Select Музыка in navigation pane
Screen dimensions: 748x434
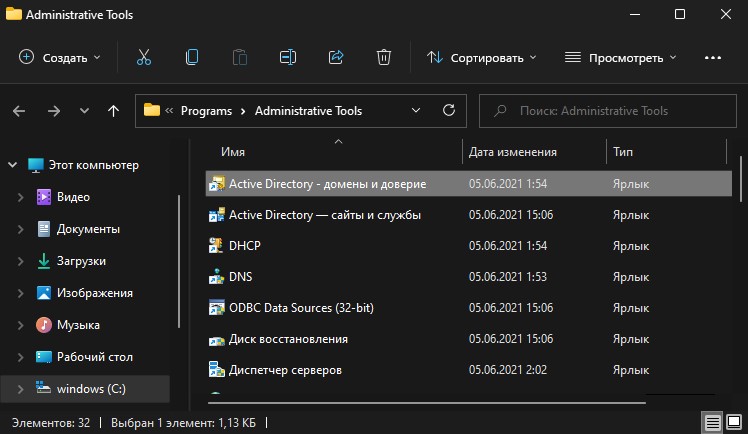point(78,325)
